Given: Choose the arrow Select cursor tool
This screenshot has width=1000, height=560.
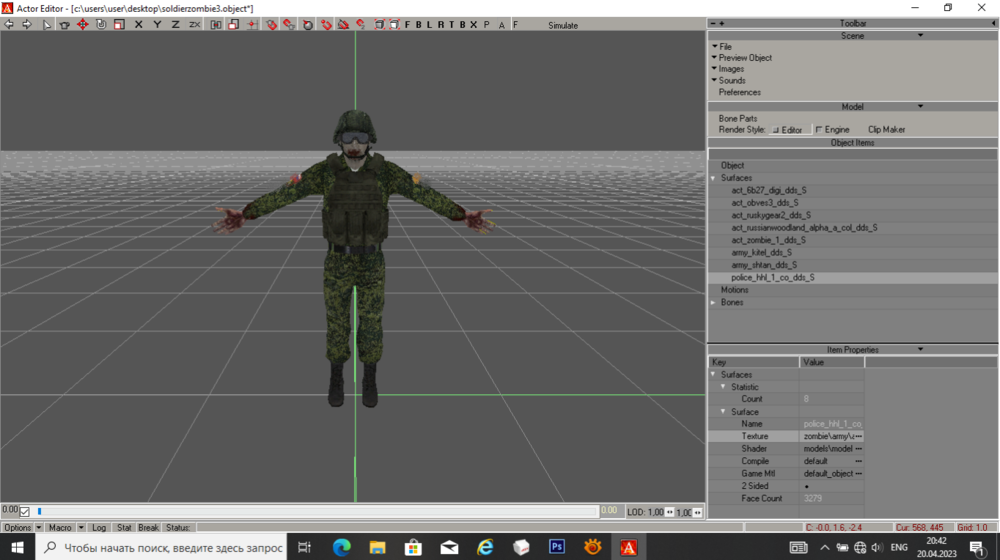Looking at the screenshot, I should (47, 25).
